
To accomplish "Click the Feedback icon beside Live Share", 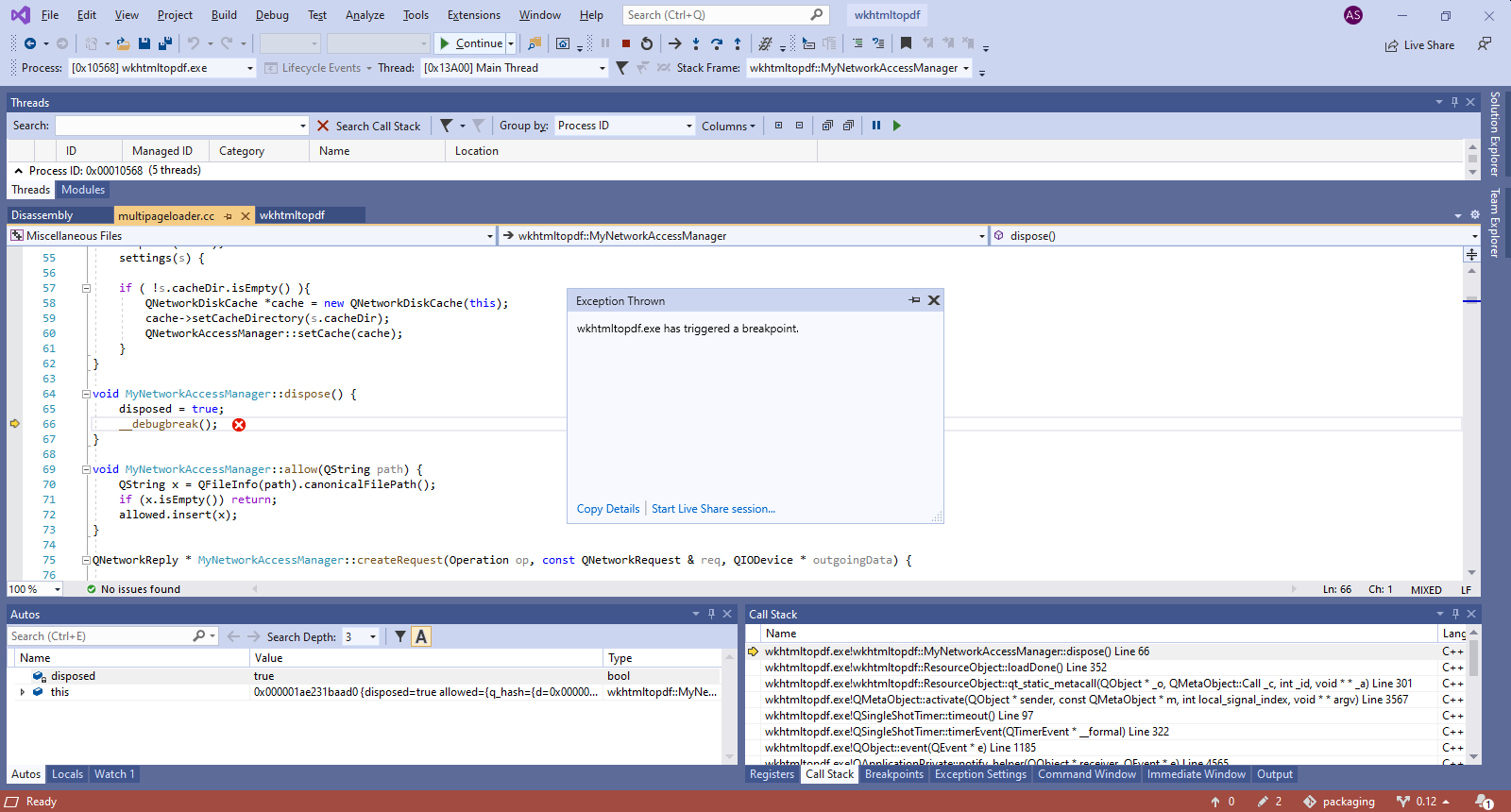I will 1485,44.
